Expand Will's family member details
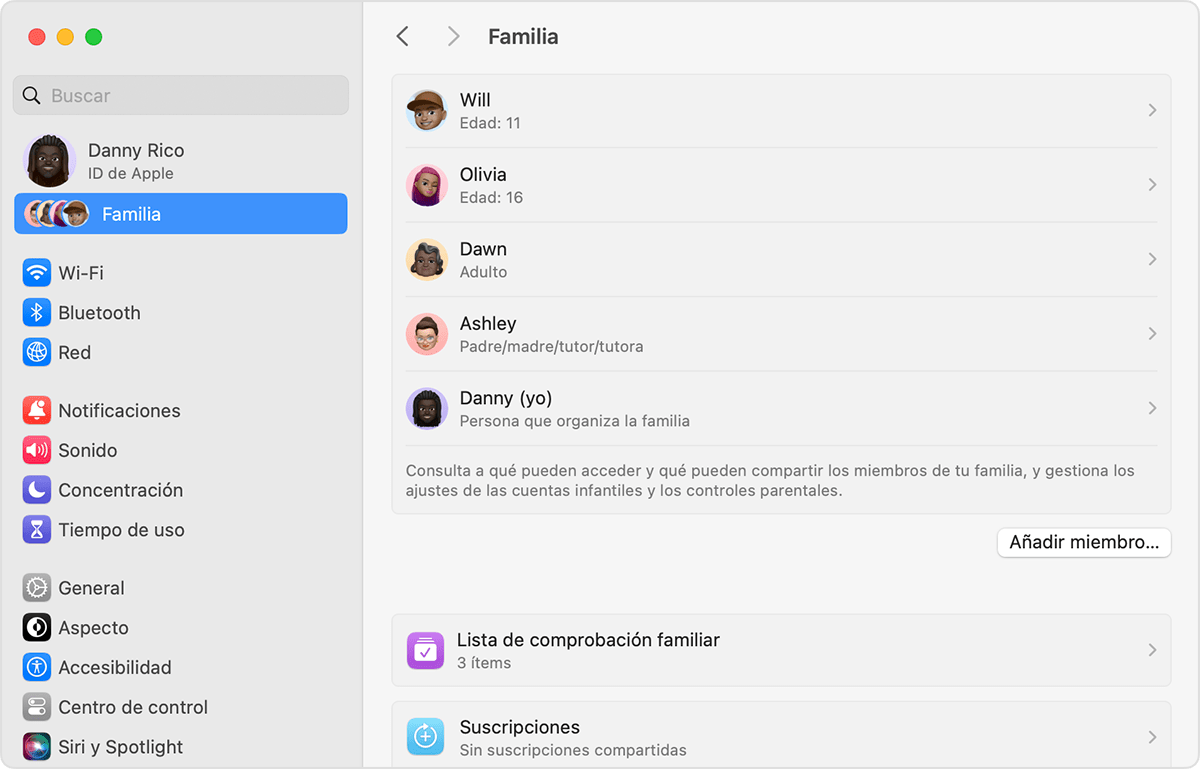The image size is (1200, 770). click(x=780, y=110)
